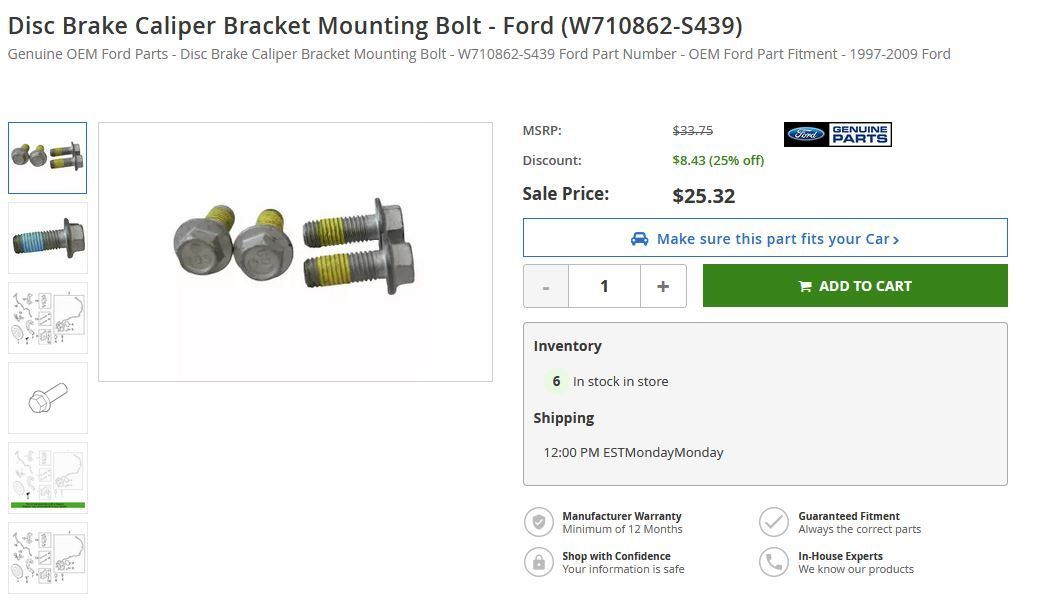Click the Shop with Confidence lock icon
1042x605 pixels.
tap(539, 562)
